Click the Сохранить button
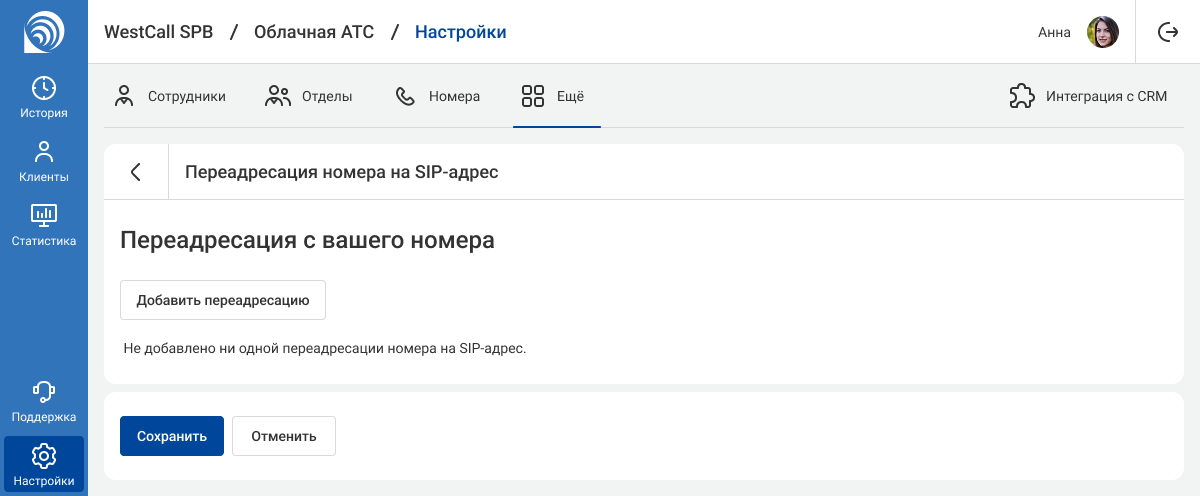The height and width of the screenshot is (496, 1200). tap(172, 436)
